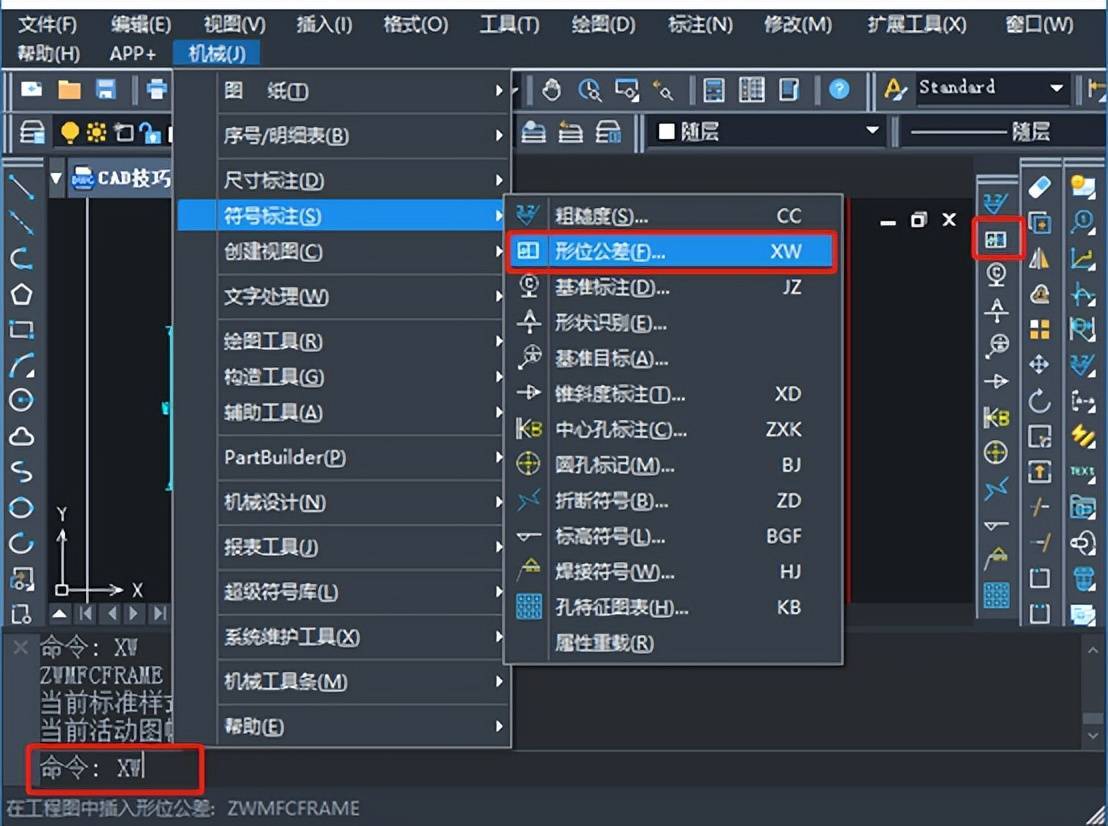
Task: Click the command line showing 命令: XW
Action: point(110,769)
